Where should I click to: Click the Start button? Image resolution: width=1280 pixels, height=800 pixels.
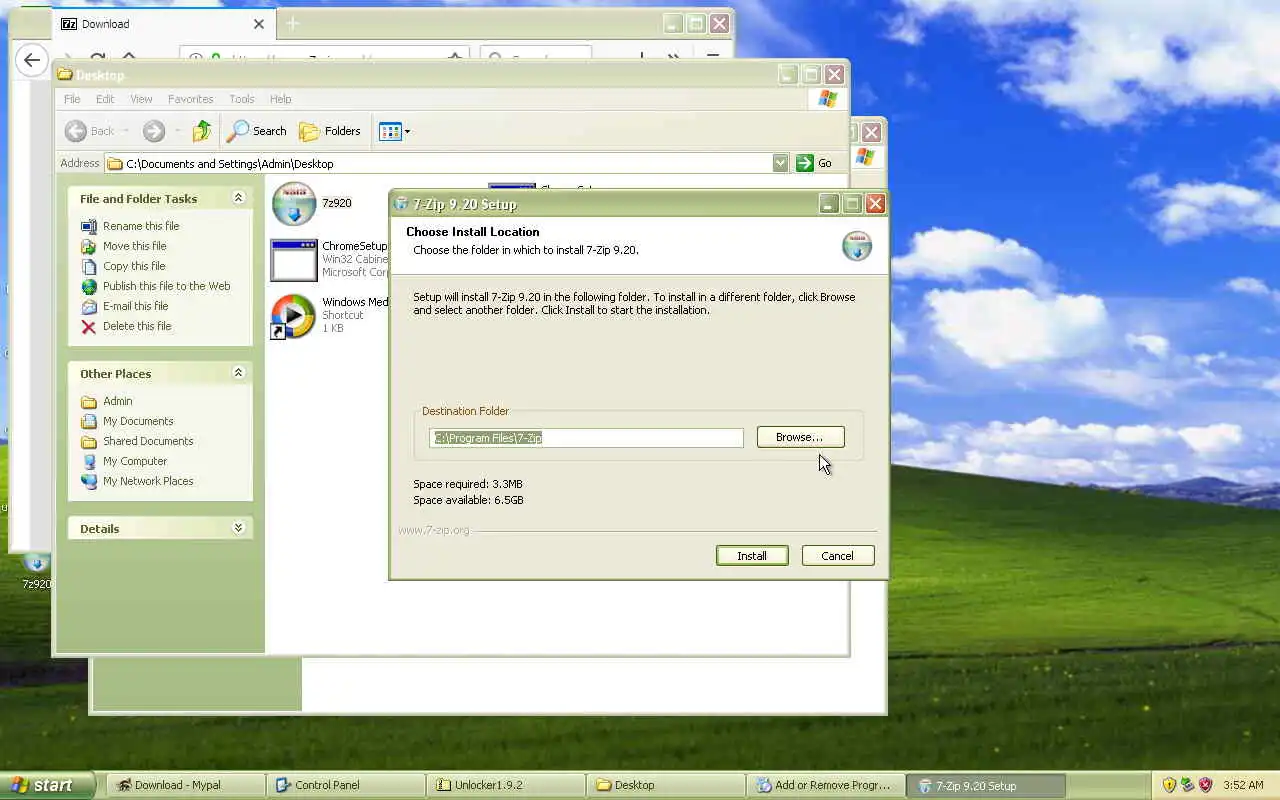[47, 785]
